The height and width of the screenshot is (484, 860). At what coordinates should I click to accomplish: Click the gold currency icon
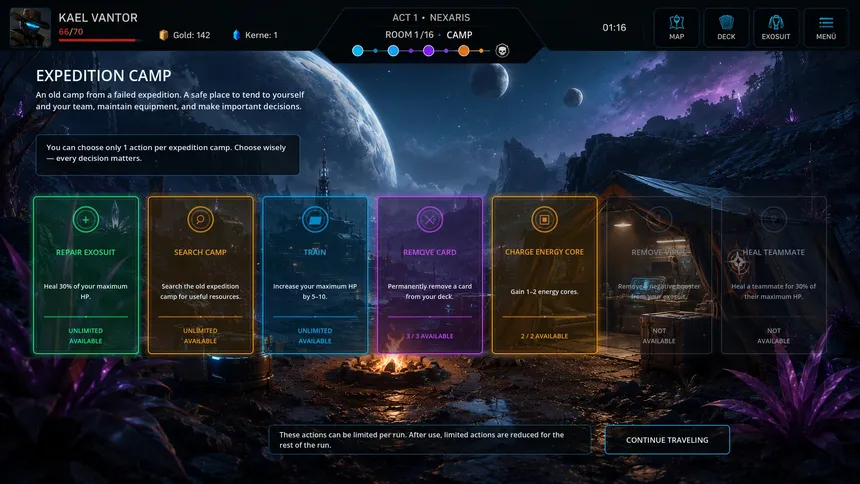coord(163,35)
